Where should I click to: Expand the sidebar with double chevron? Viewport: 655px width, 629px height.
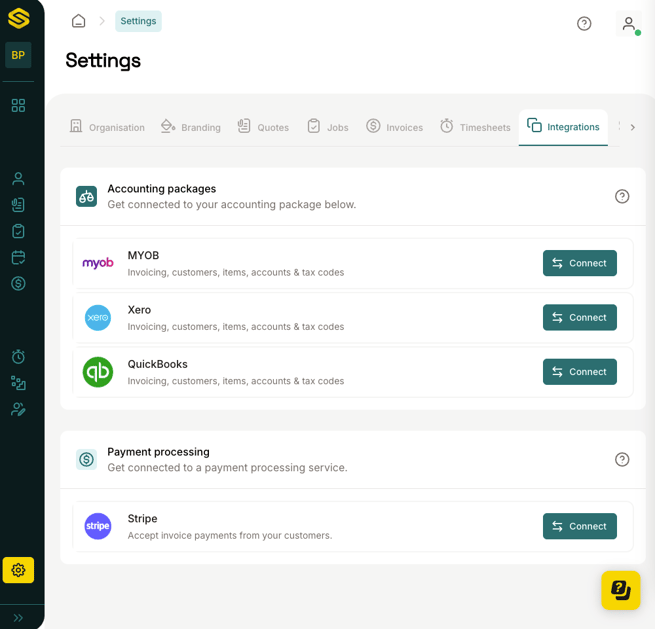click(x=18, y=618)
